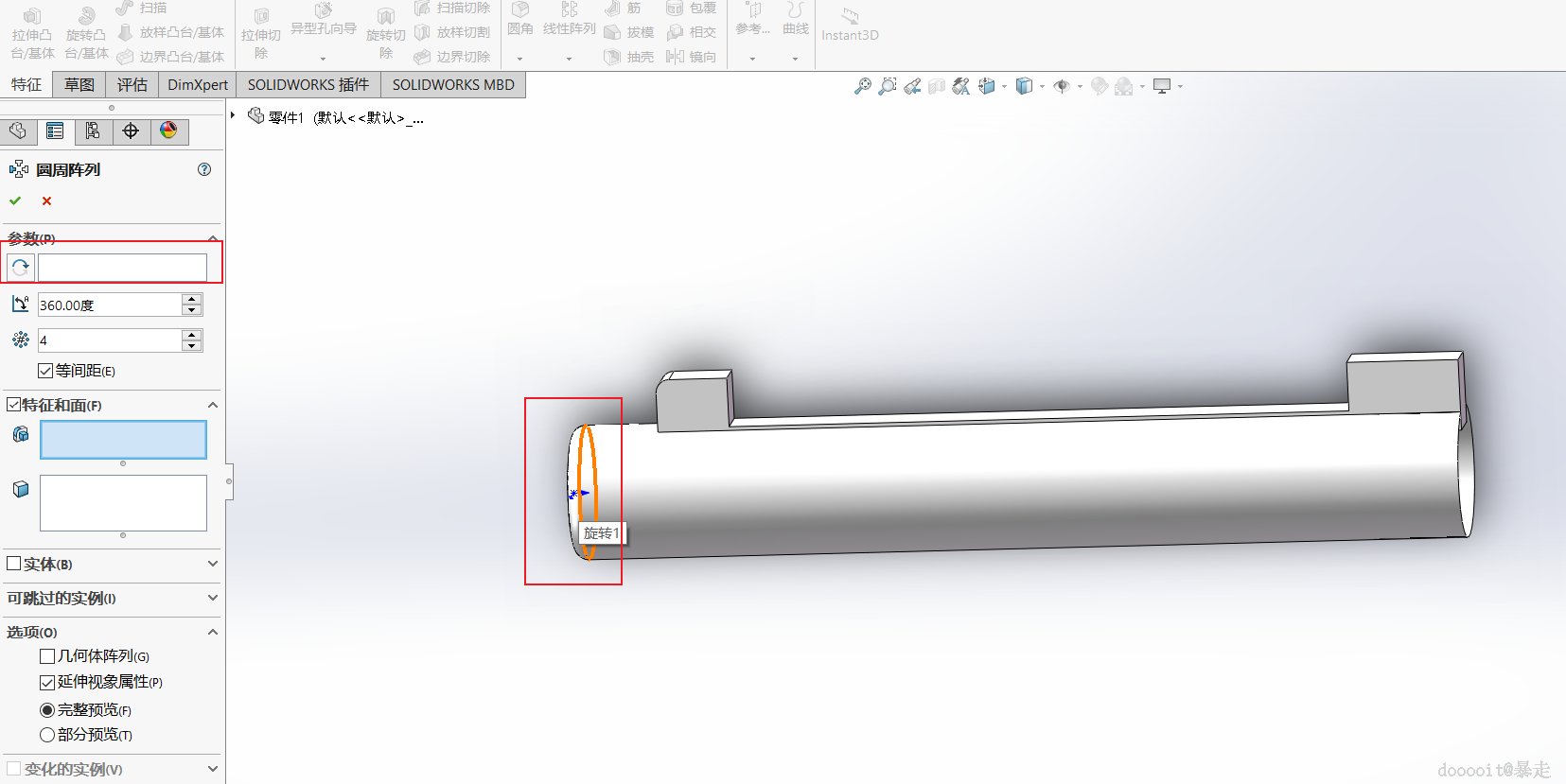Enable the 几何体阵列 checkbox
Image resolution: width=1566 pixels, height=784 pixels.
coord(47,656)
